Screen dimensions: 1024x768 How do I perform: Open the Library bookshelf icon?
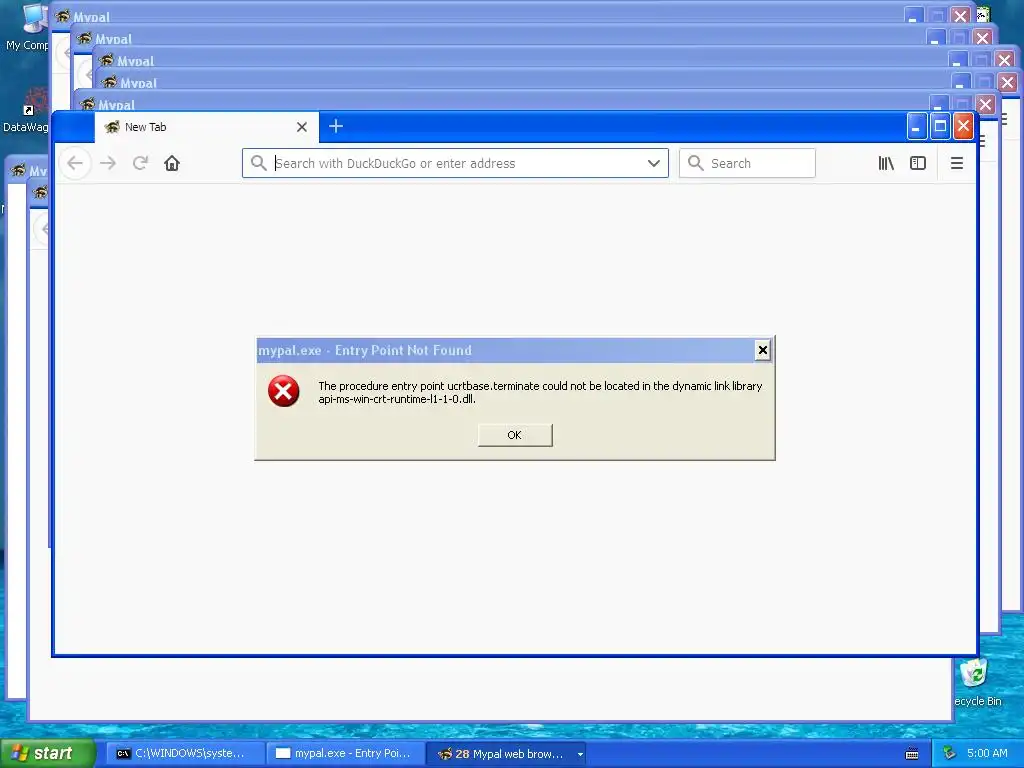(886, 163)
